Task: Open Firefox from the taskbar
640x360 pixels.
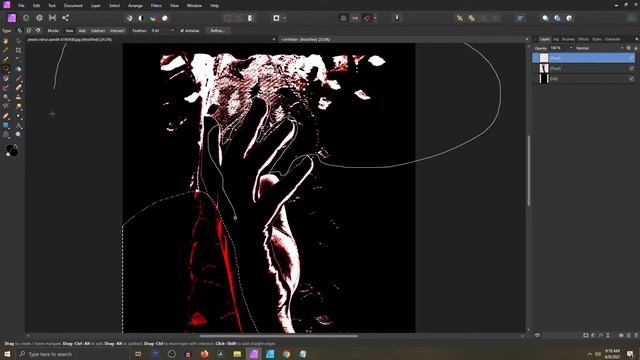Action: coord(204,354)
